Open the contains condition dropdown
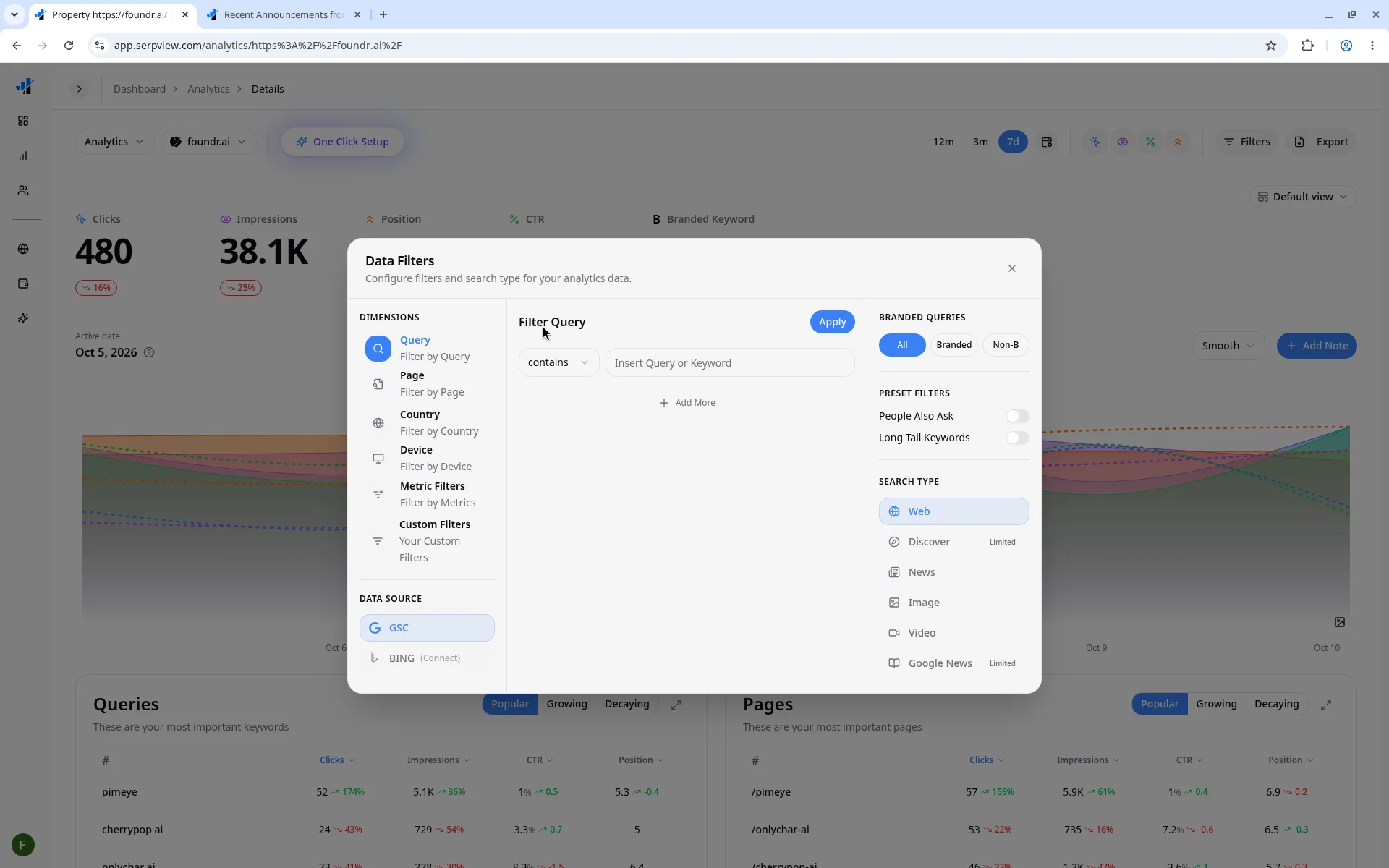 558,362
